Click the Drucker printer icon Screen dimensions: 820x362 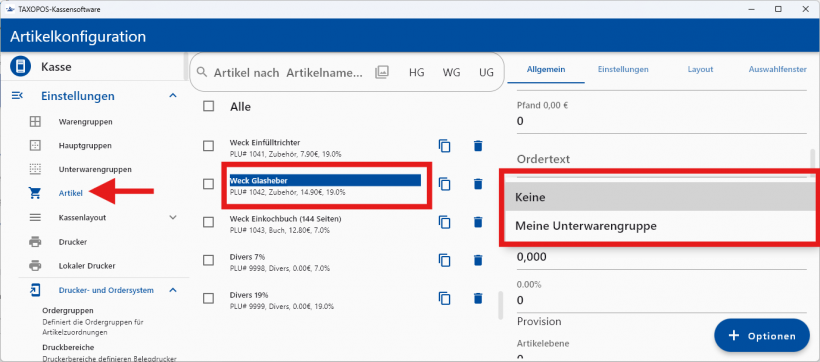pyautogui.click(x=35, y=242)
